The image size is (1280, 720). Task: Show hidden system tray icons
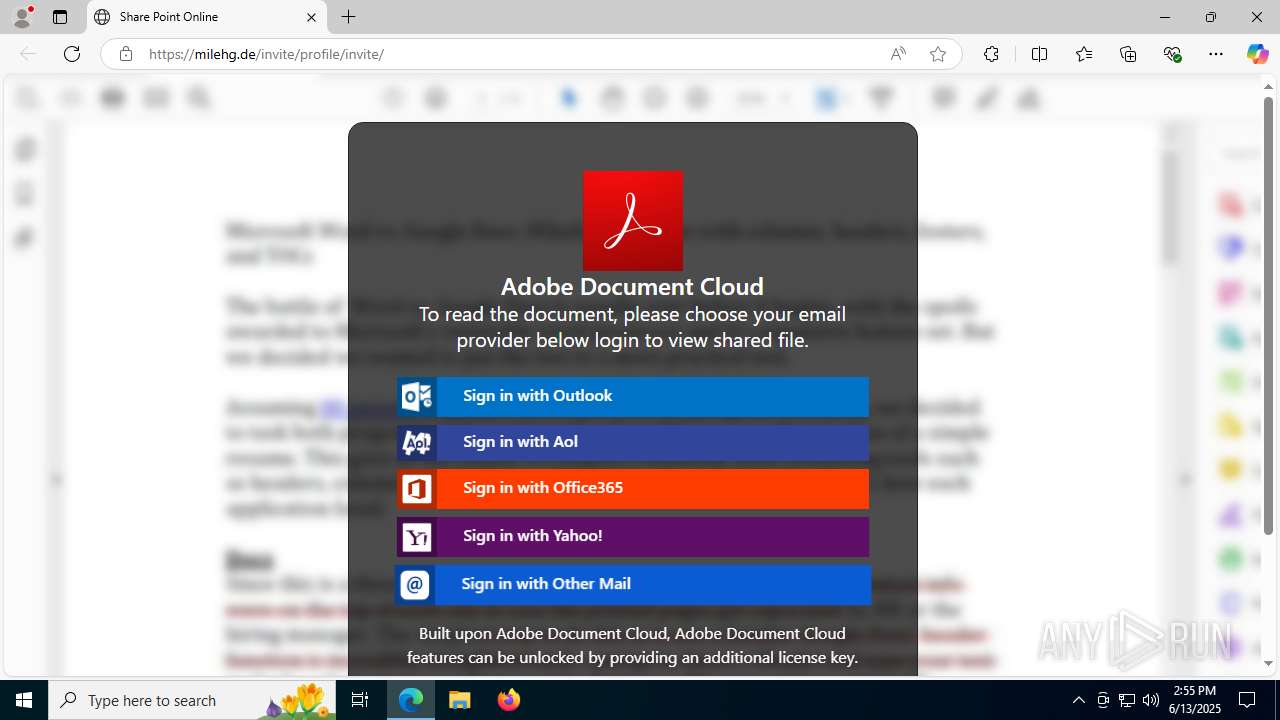pyautogui.click(x=1078, y=700)
